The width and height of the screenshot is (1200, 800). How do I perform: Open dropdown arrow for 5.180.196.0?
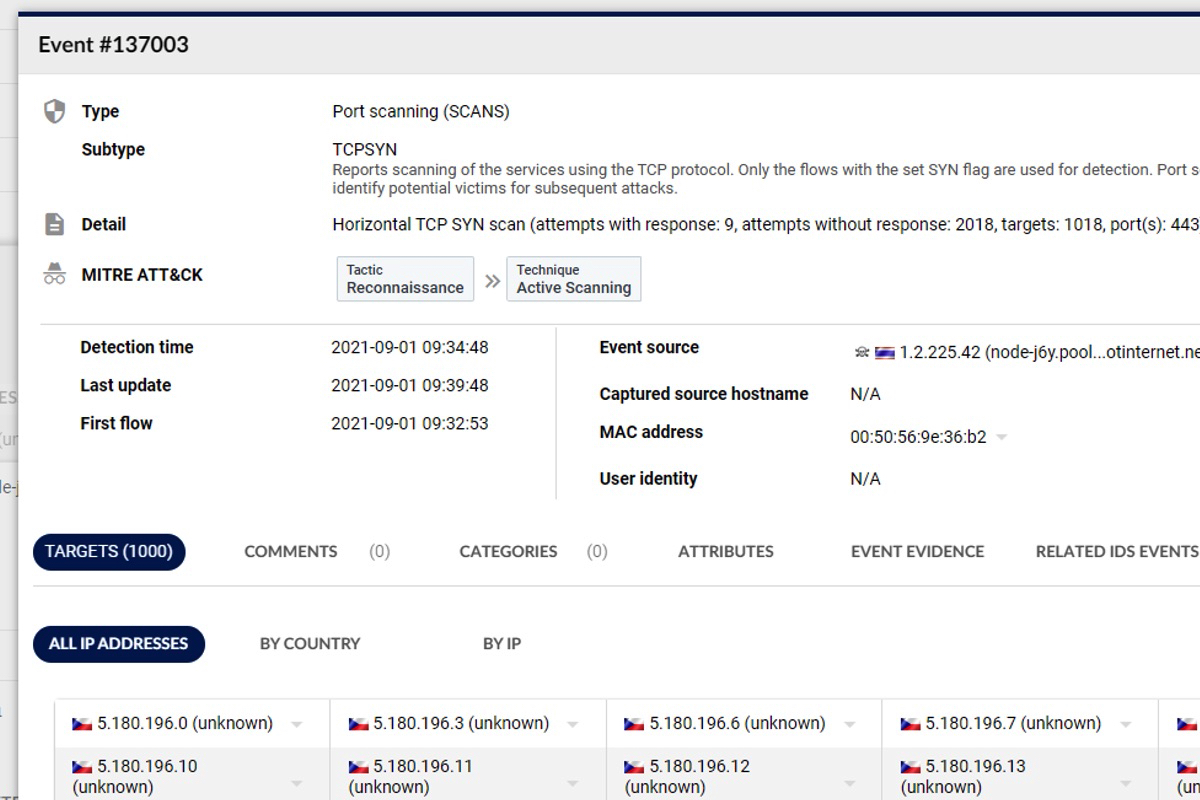[x=297, y=724]
